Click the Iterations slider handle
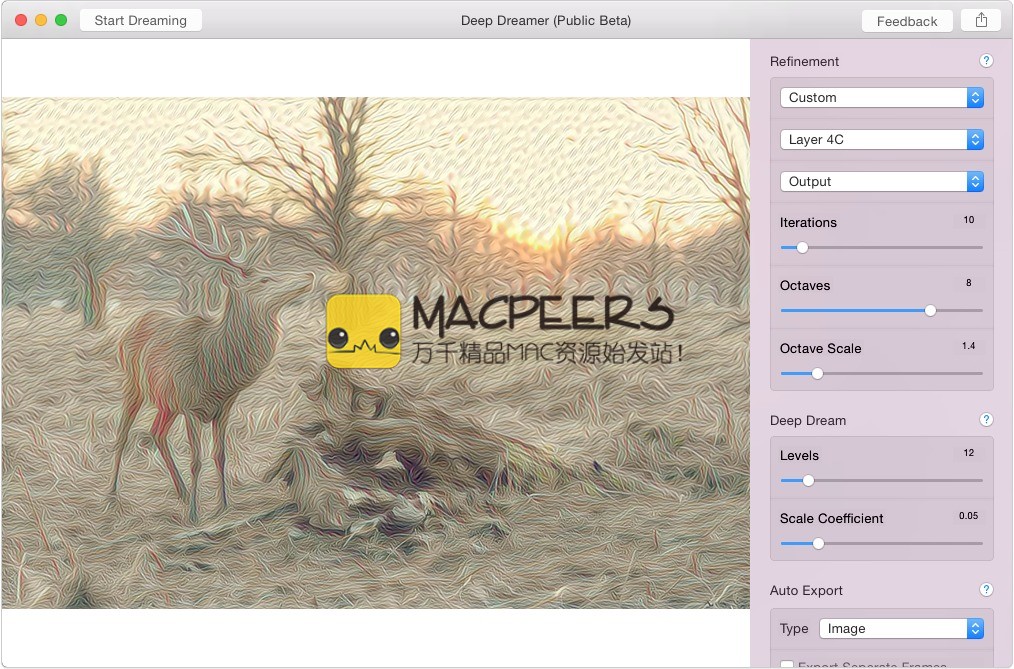 802,248
